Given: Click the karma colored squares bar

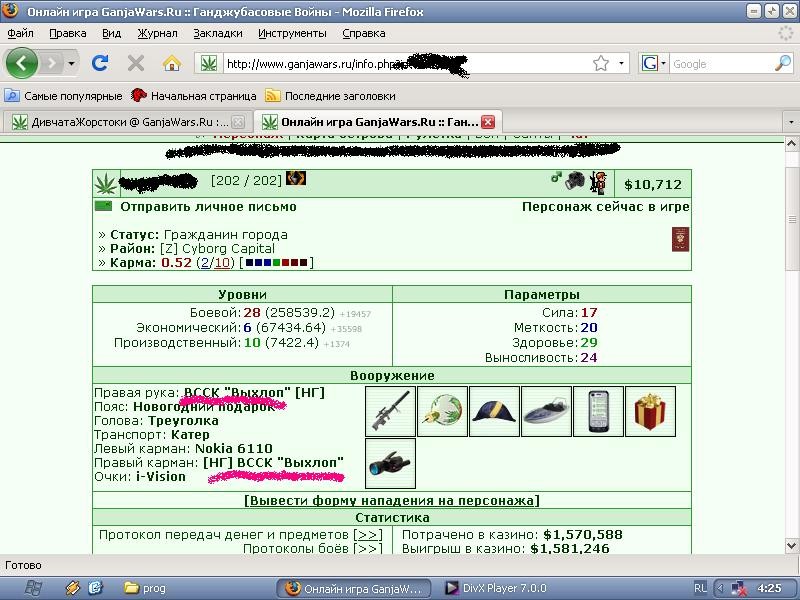Looking at the screenshot, I should click(277, 263).
